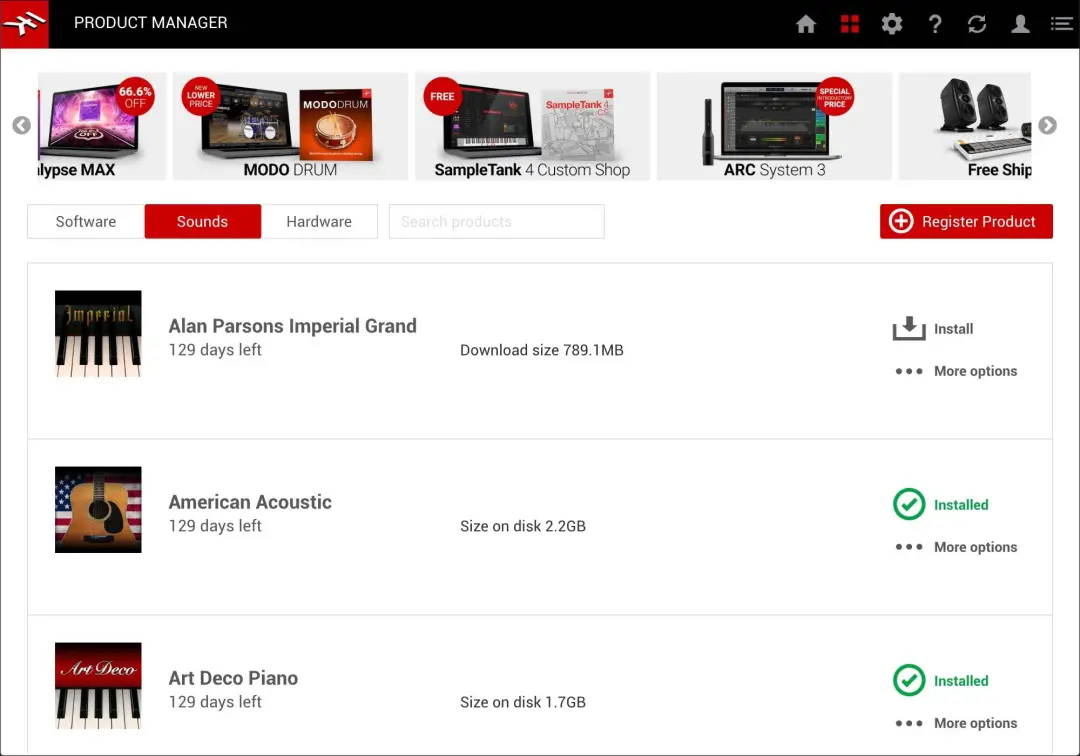The image size is (1080, 756).
Task: Open the MODO DRUM promo banner
Action: click(x=290, y=126)
